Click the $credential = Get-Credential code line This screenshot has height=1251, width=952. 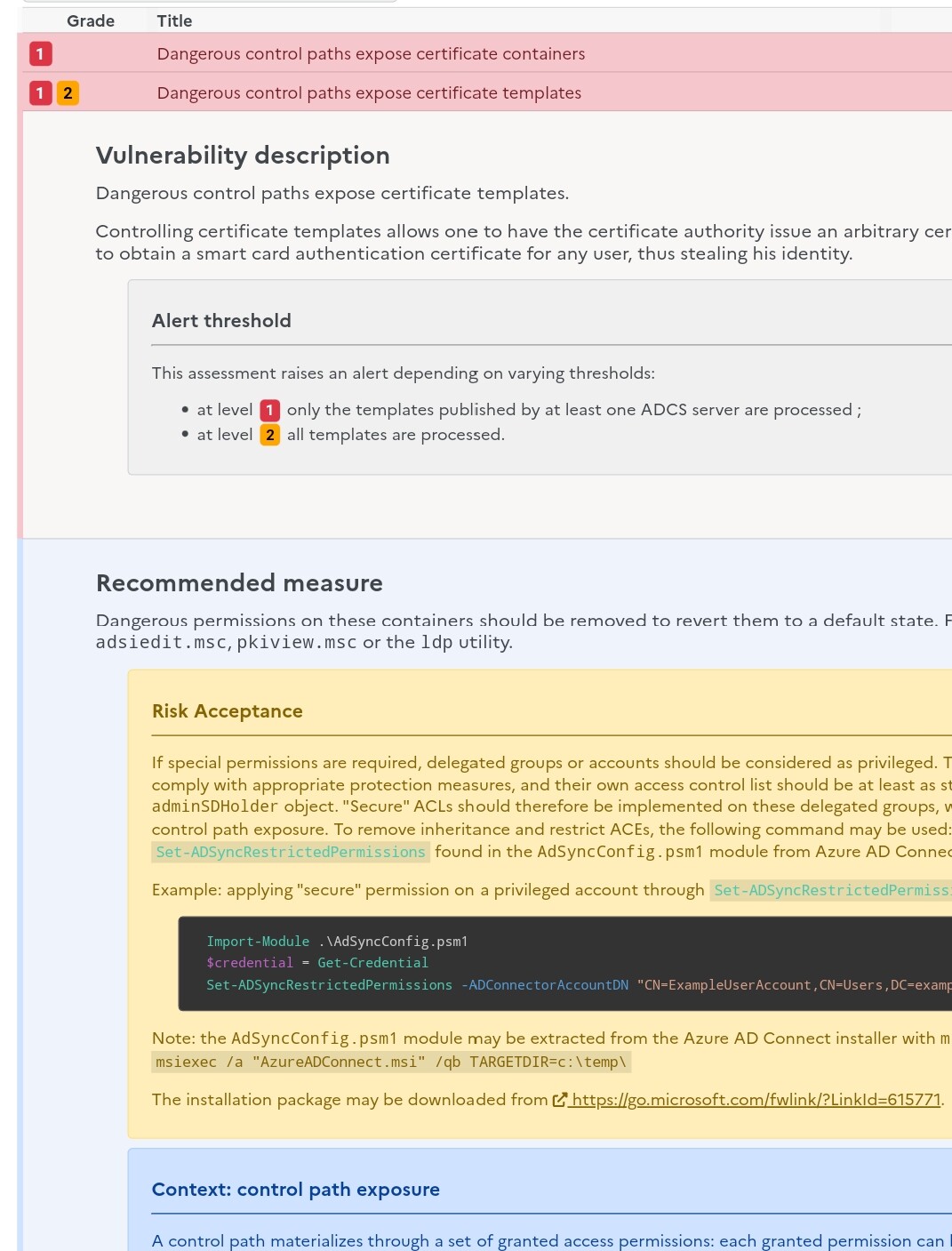pos(317,963)
